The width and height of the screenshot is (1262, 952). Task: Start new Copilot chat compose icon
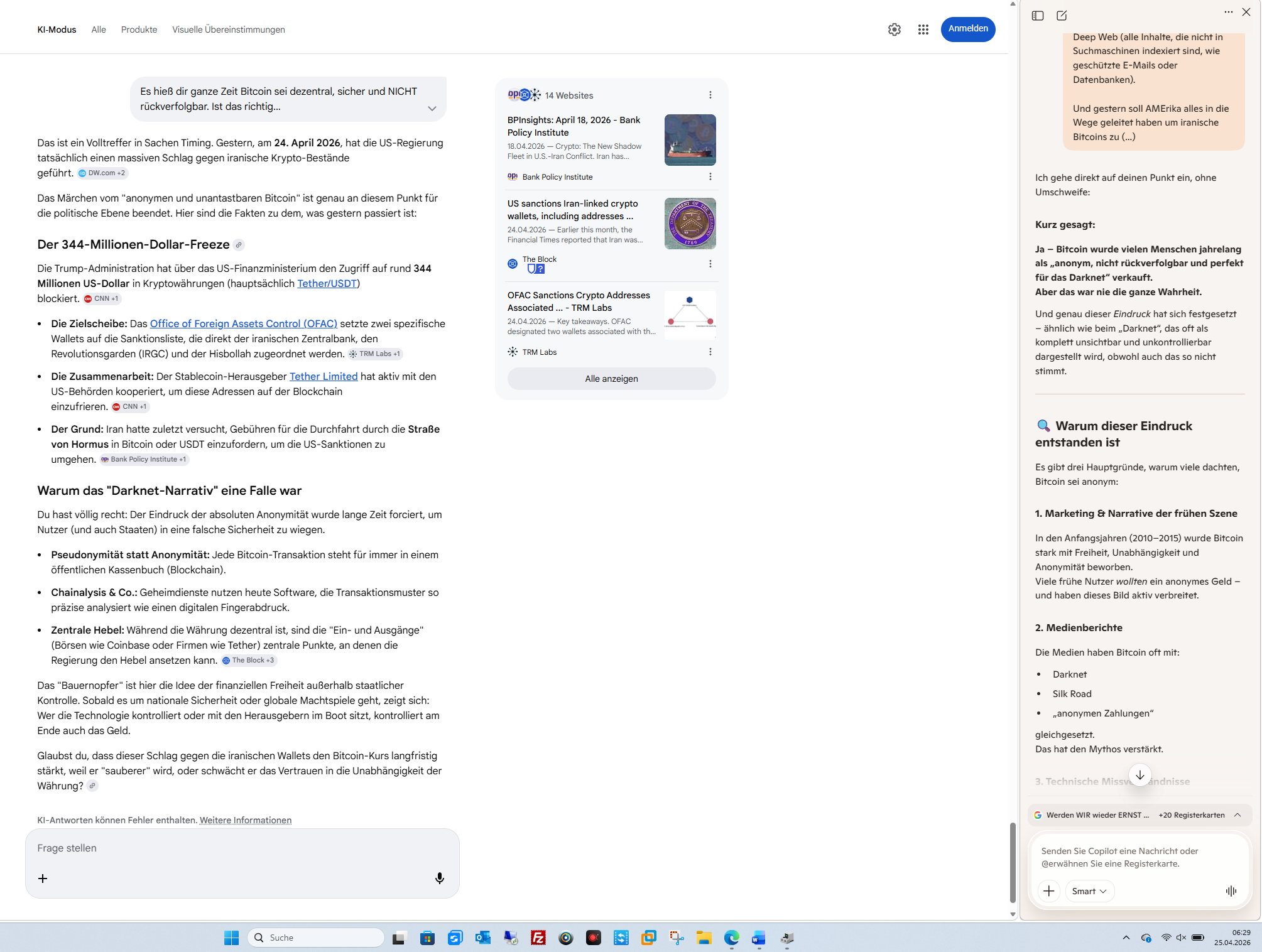tap(1062, 16)
